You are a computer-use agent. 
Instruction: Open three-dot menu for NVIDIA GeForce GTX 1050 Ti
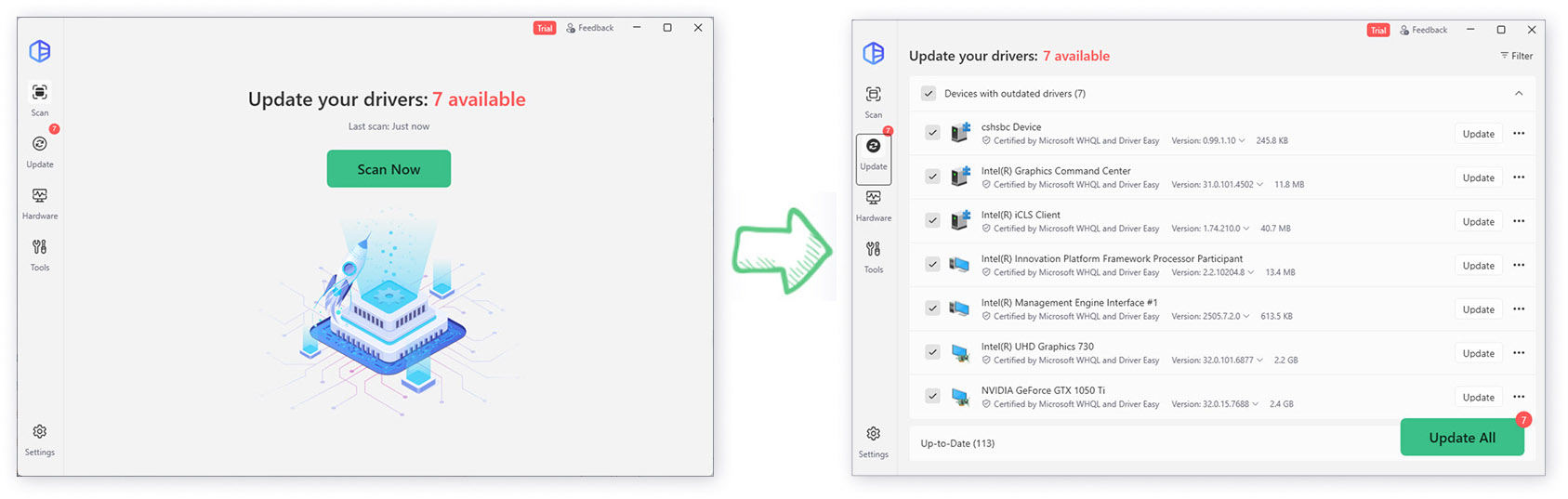click(x=1519, y=397)
